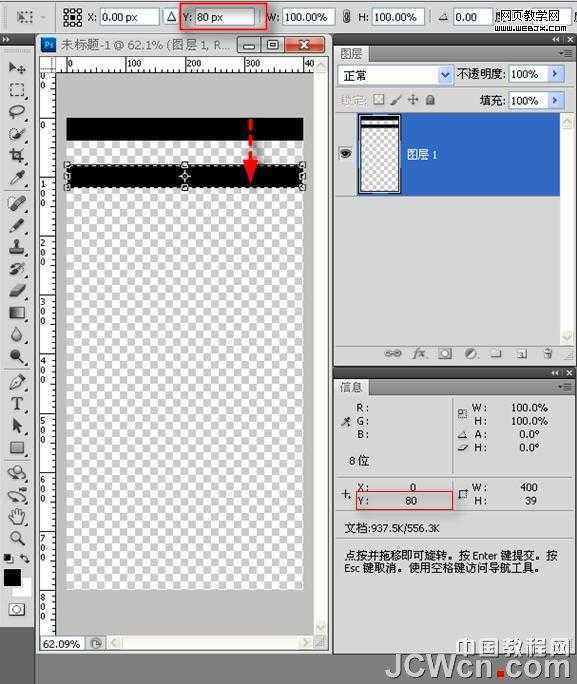Create a new layer group
The width and height of the screenshot is (577, 684).
(x=496, y=353)
